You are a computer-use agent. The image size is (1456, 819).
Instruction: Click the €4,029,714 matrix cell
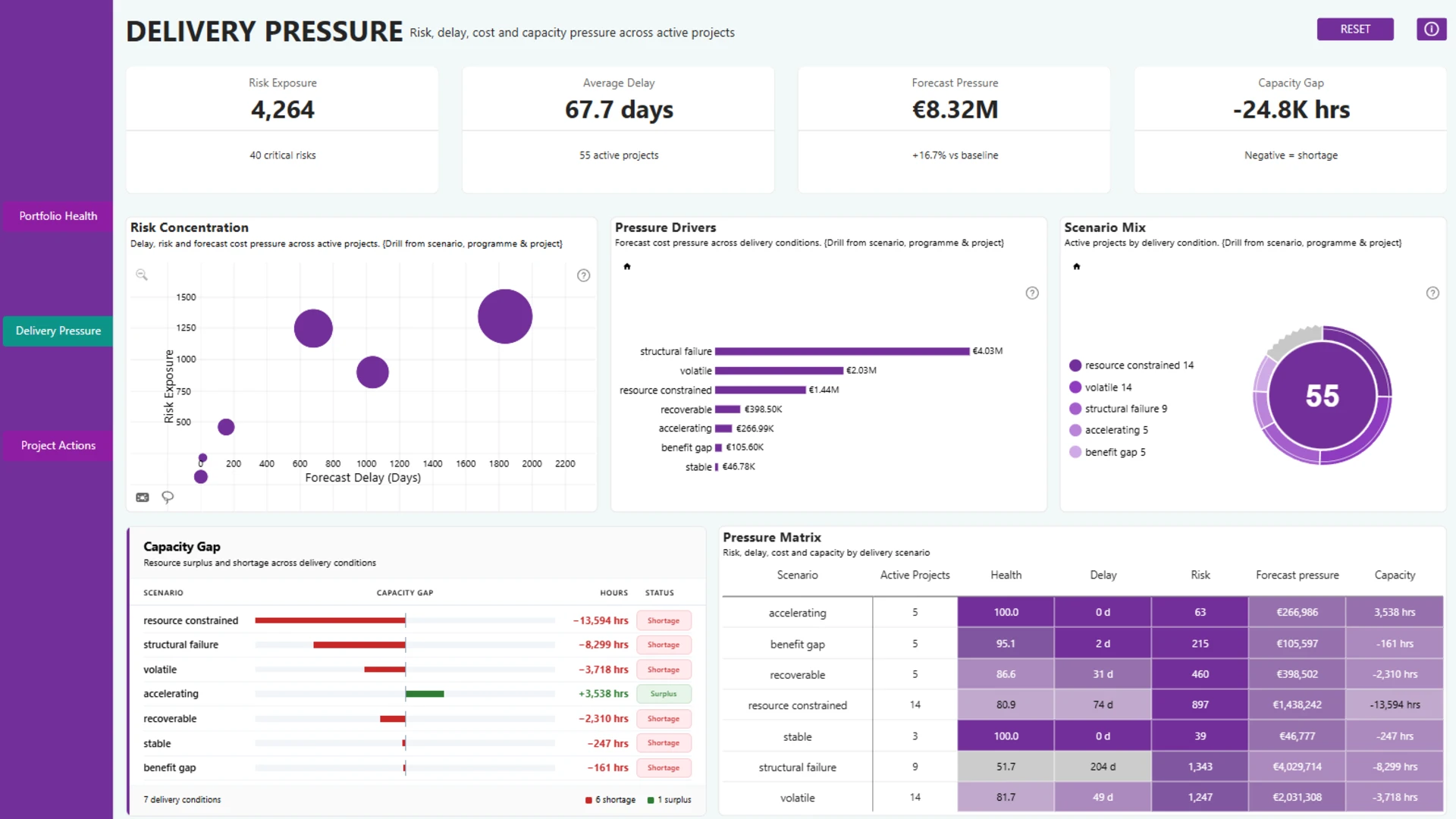pos(1297,767)
